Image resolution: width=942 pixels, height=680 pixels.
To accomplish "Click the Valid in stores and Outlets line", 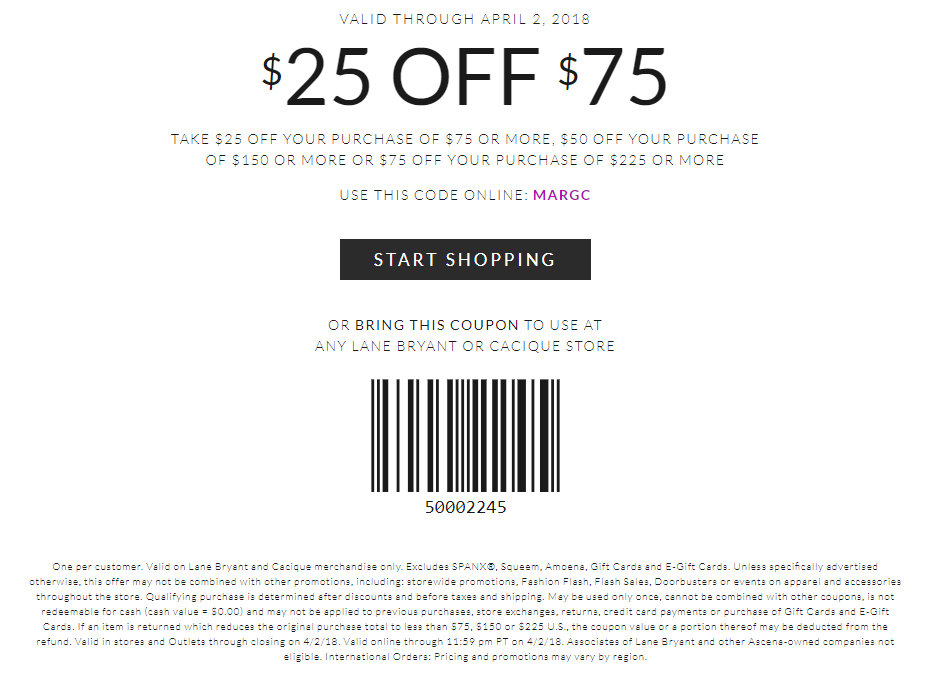I will tap(465, 642).
